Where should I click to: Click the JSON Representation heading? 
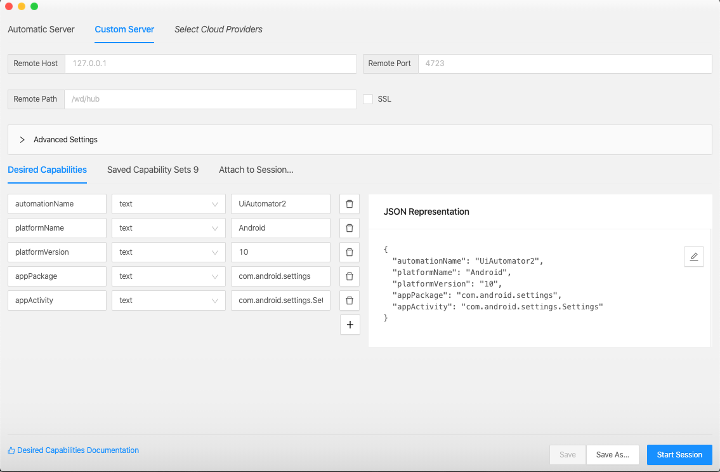[x=426, y=212]
